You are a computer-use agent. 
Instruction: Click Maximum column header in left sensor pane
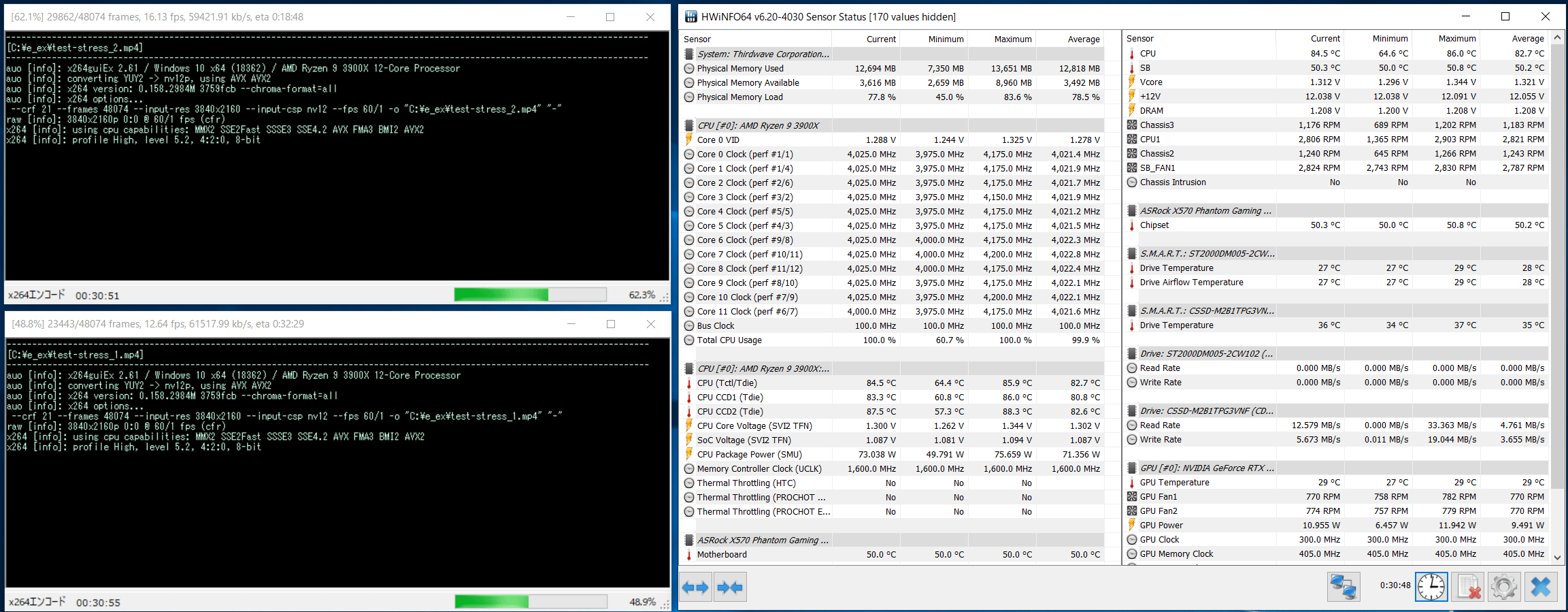point(1002,39)
